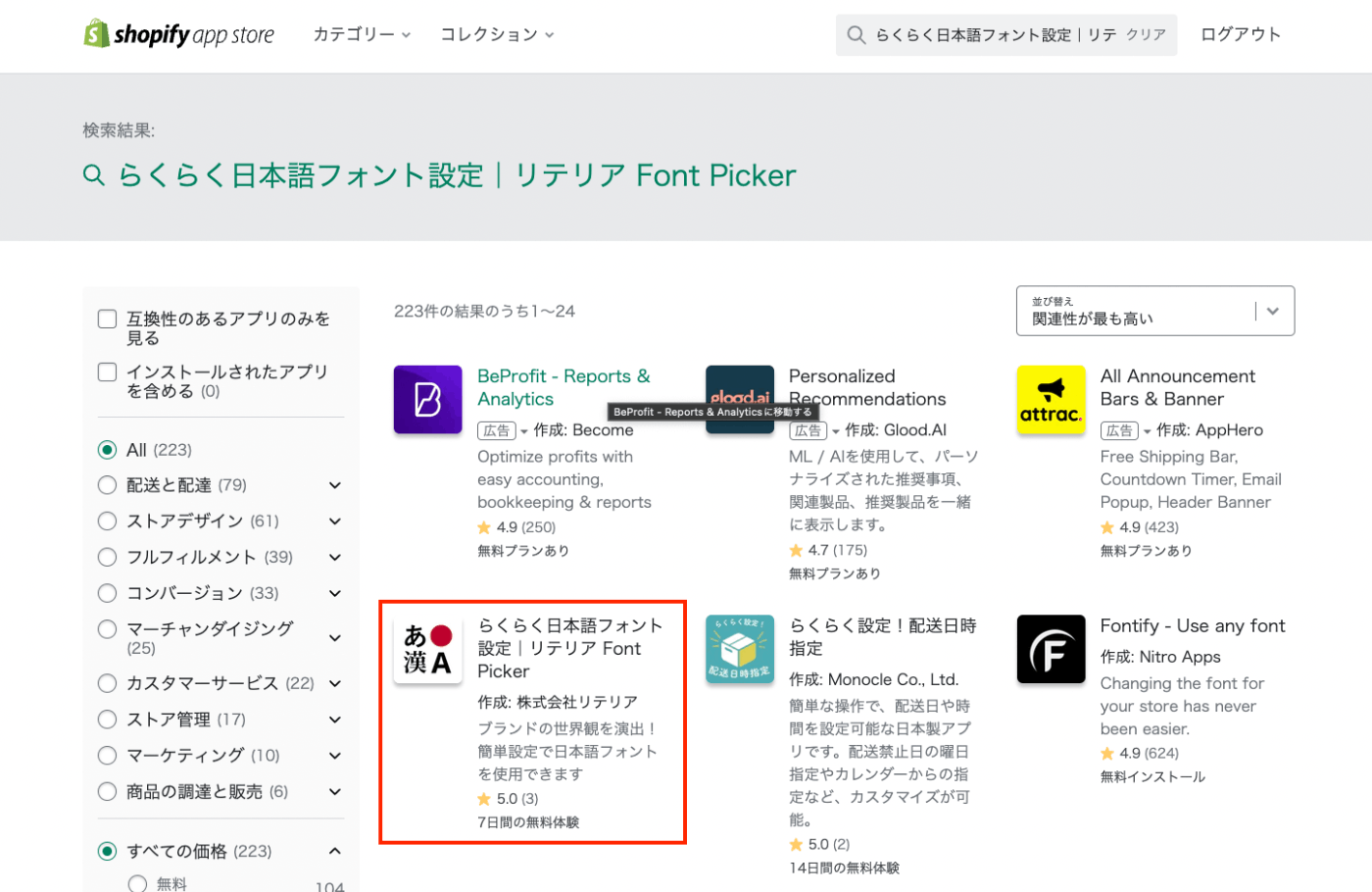Select フルフィルメント (39) radio option
The width and height of the screenshot is (1372, 892).
tap(108, 557)
